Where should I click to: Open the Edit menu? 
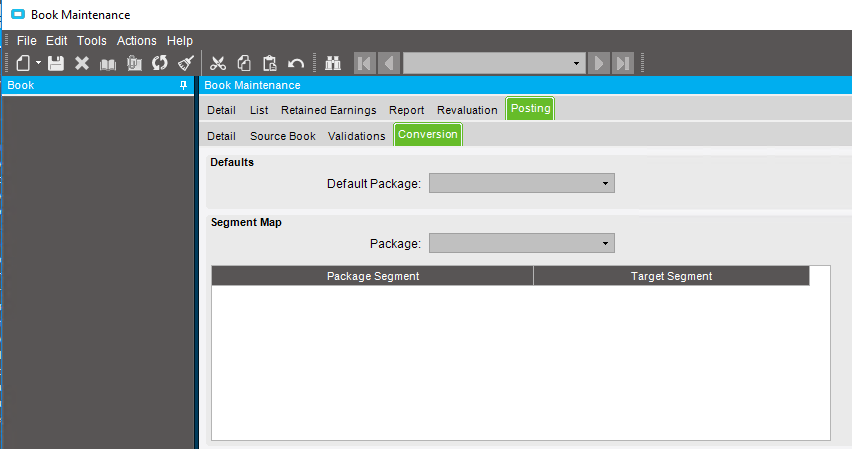click(57, 41)
